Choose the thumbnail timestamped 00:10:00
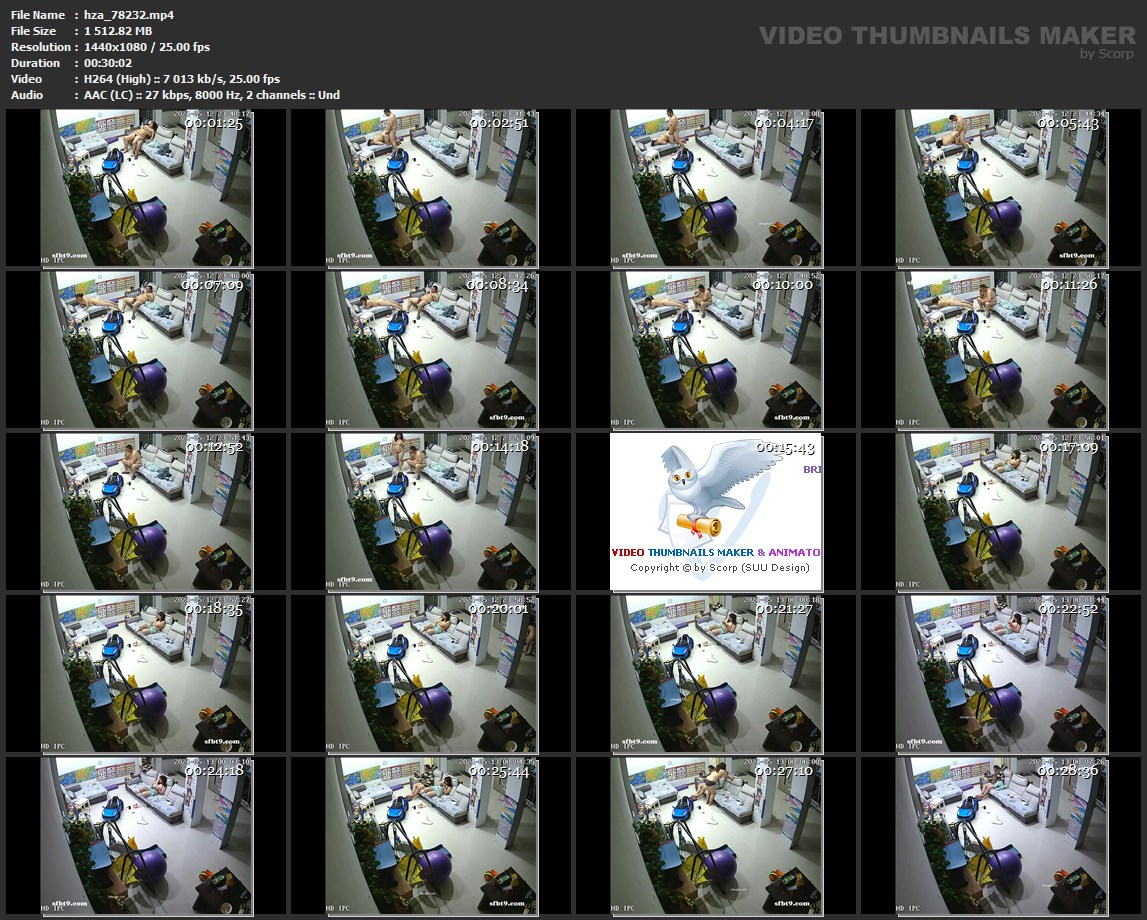Screen dimensions: 1147x920 pos(716,349)
